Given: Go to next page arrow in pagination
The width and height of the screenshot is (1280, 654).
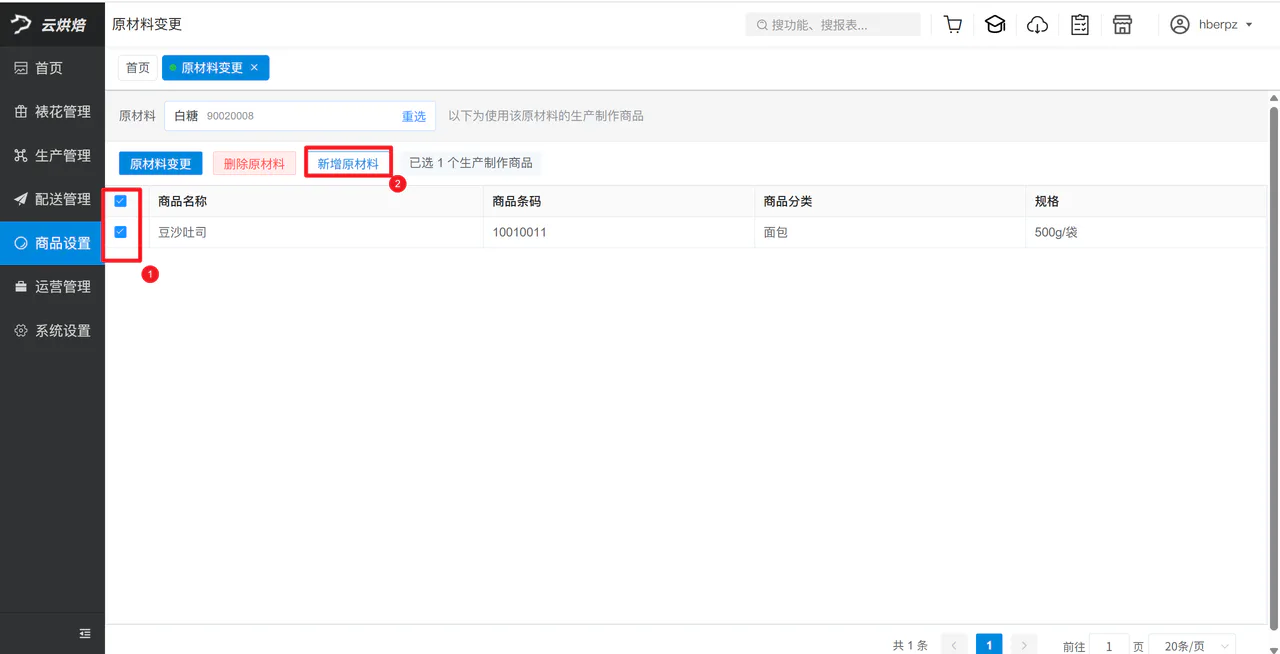Looking at the screenshot, I should coord(1023,646).
